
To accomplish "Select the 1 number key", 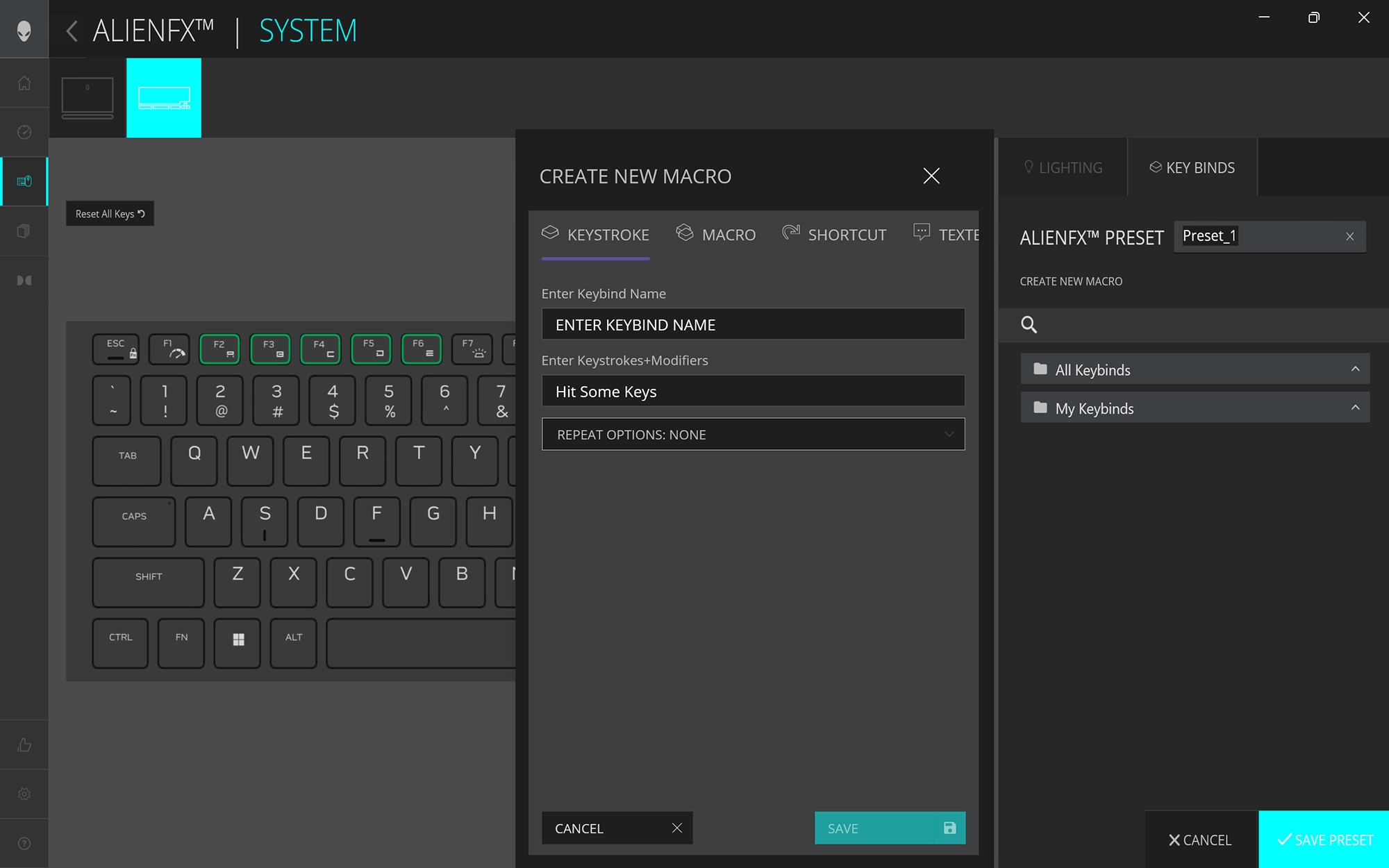I will coord(164,400).
